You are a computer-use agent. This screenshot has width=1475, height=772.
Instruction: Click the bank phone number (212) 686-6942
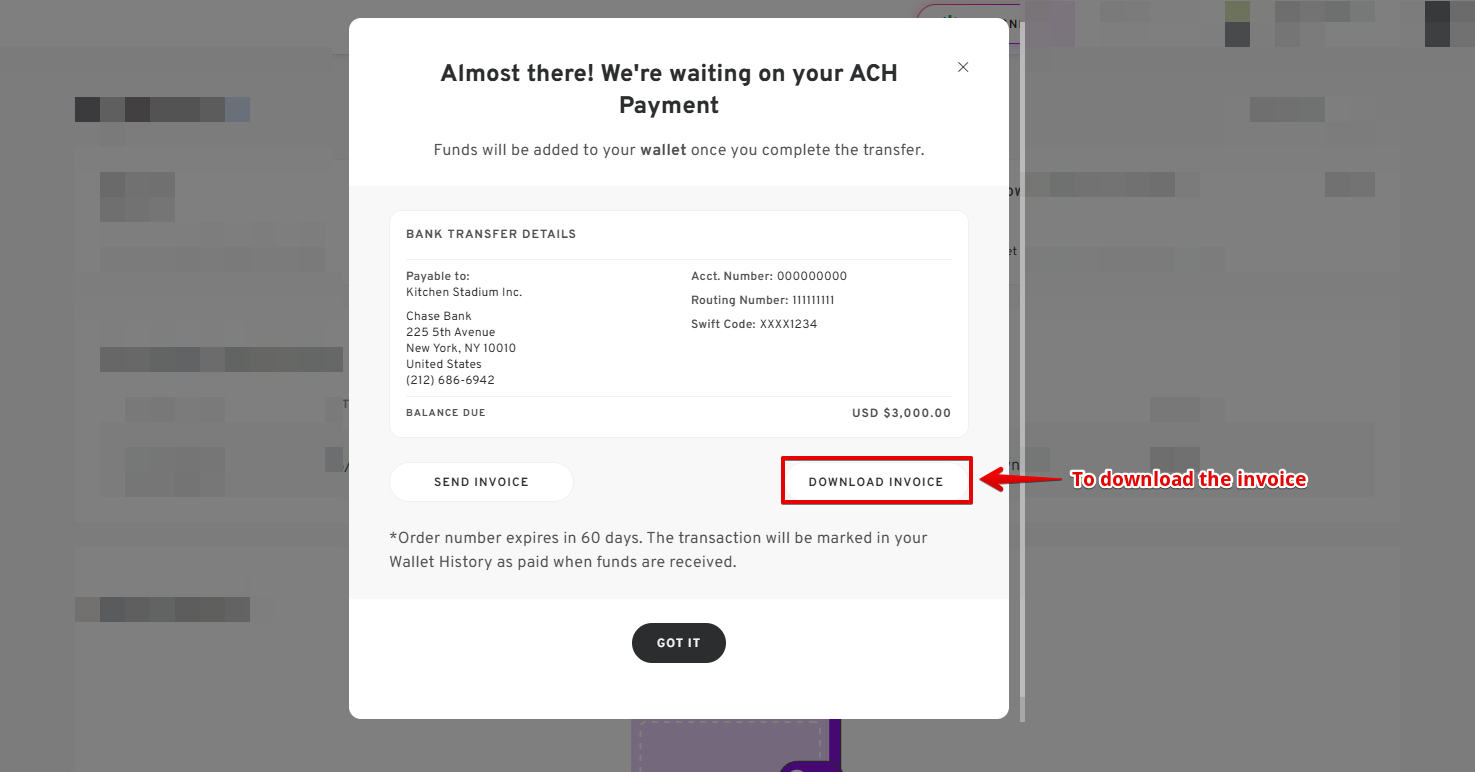point(450,380)
